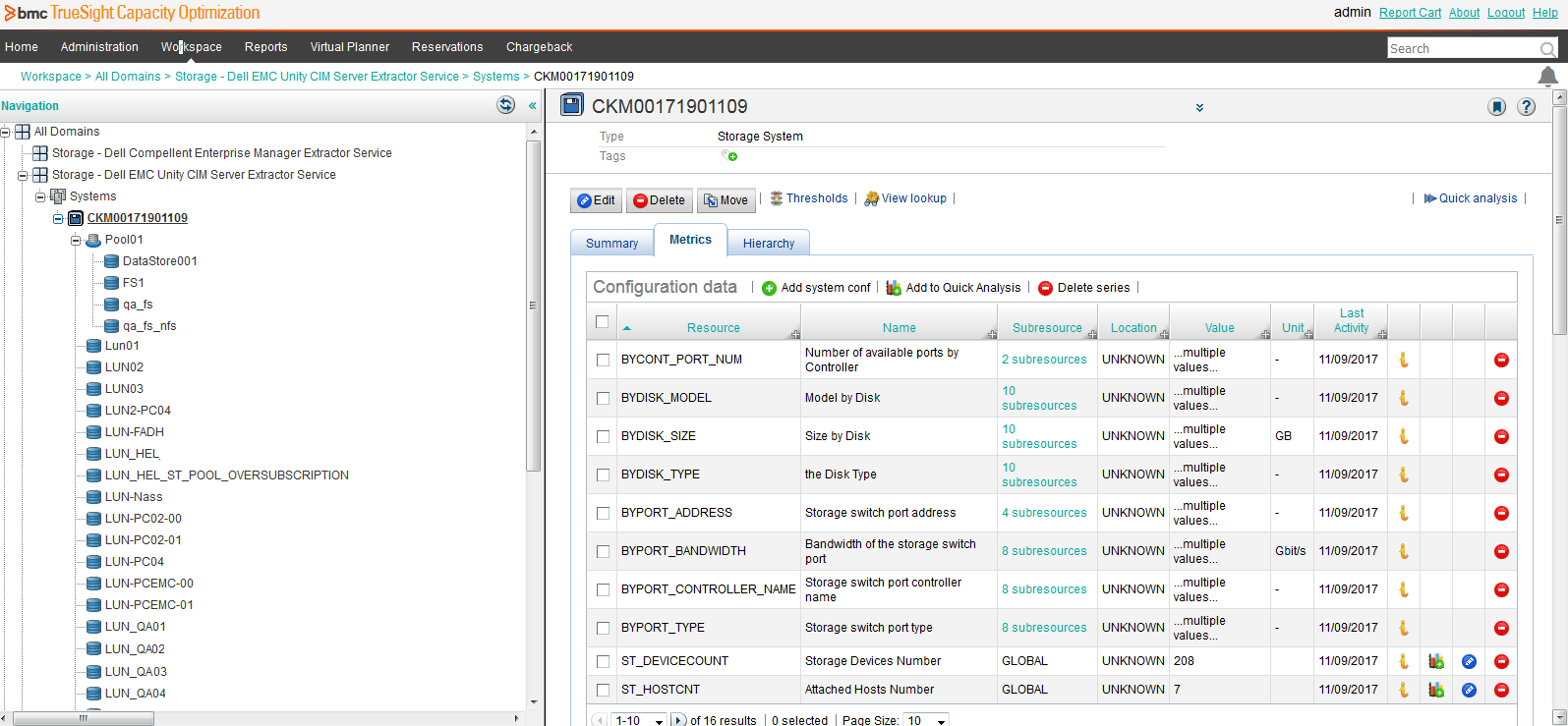Toggle the select-all checkbox in table header
This screenshot has height=726, width=1568.
603,321
